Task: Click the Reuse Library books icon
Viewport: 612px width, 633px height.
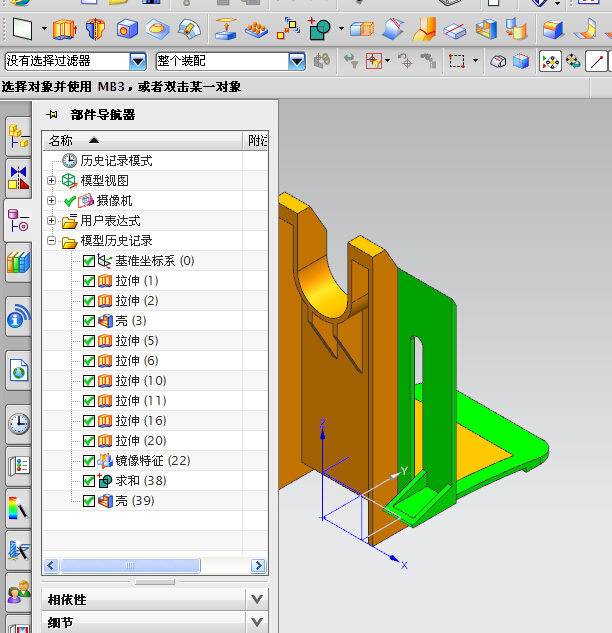Action: click(x=18, y=263)
